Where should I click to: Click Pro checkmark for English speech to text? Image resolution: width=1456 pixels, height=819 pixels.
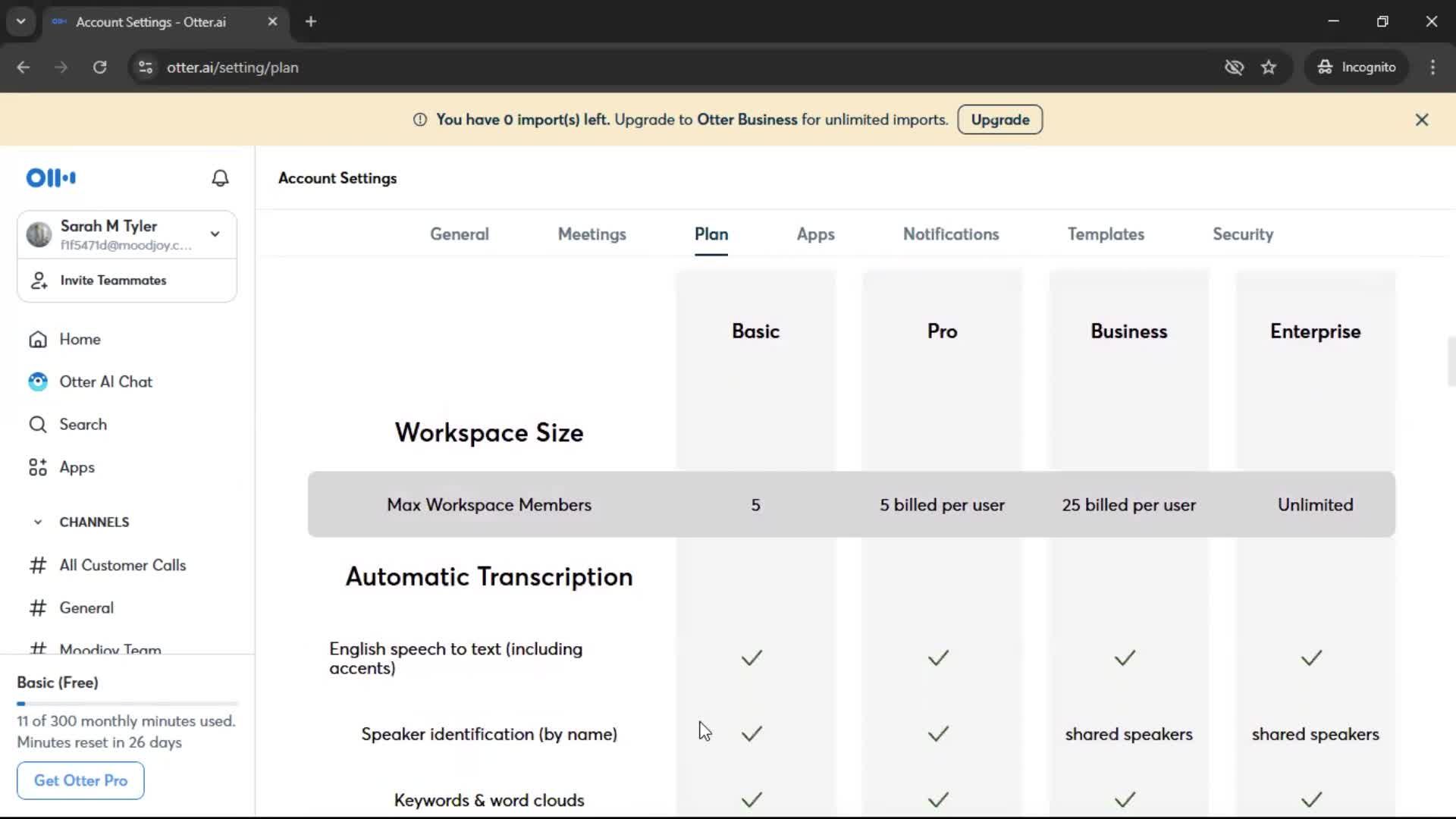click(x=938, y=658)
